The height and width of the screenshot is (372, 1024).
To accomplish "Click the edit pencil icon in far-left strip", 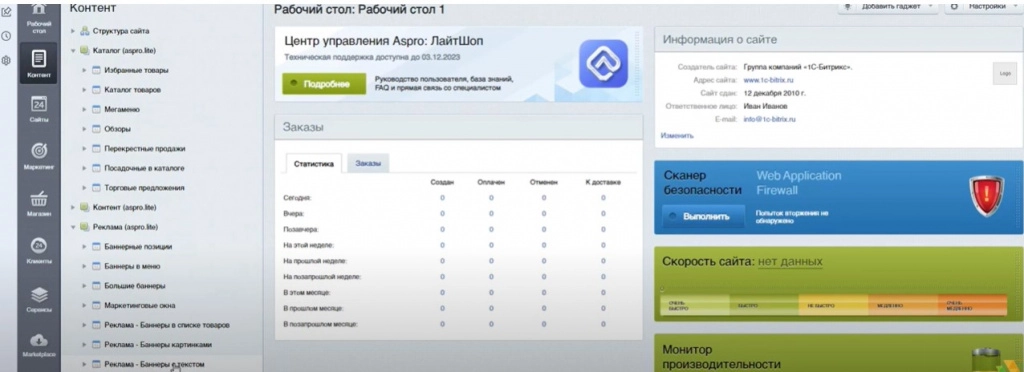I will pyautogui.click(x=7, y=11).
